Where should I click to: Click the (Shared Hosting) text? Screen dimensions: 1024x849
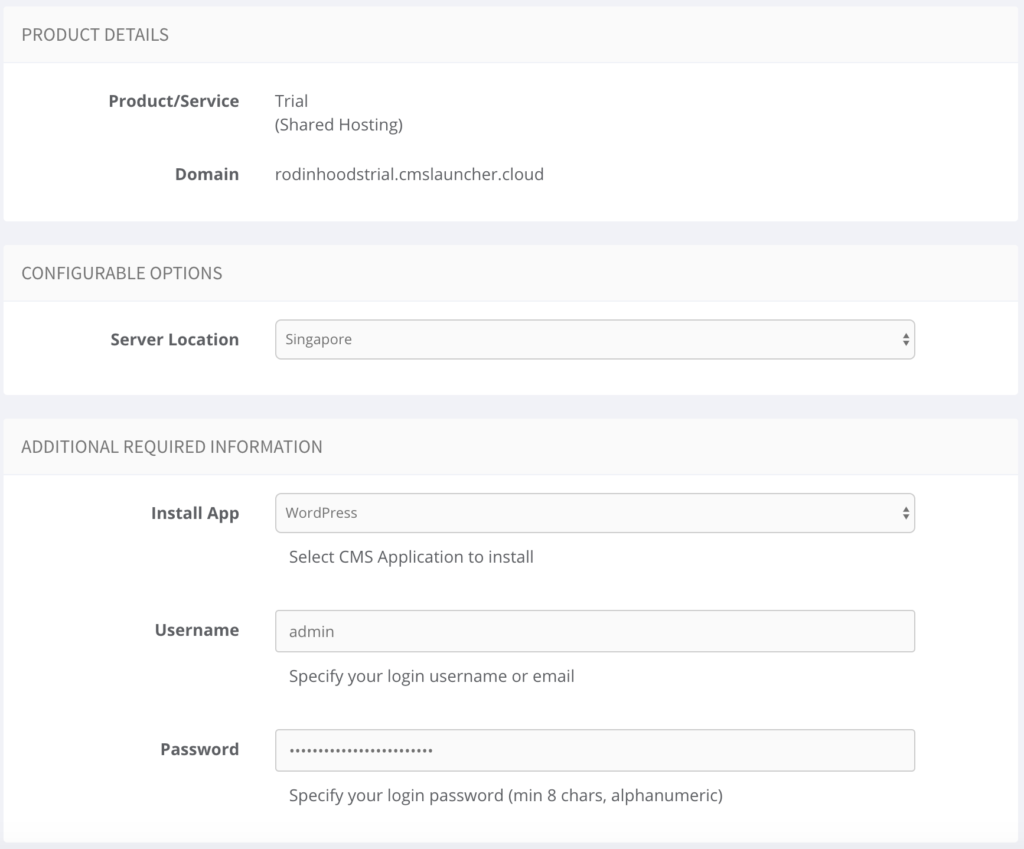(x=338, y=125)
